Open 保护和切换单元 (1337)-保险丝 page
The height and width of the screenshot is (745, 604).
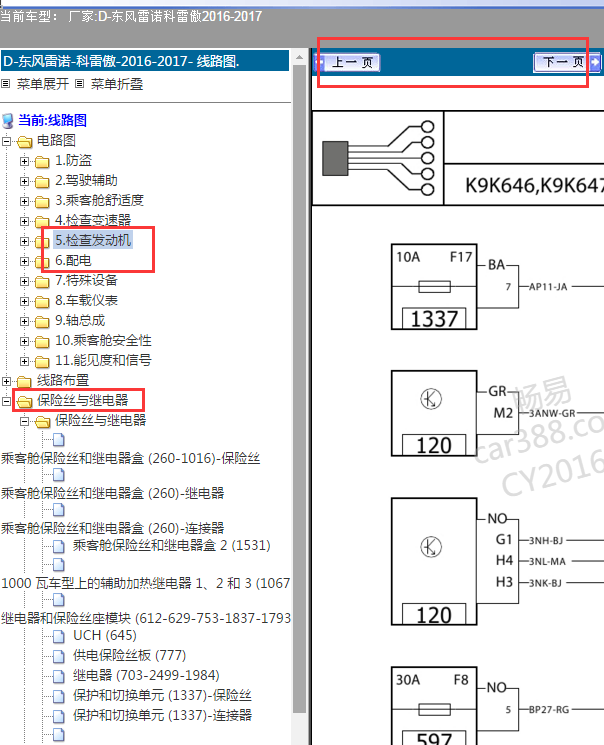tap(162, 695)
